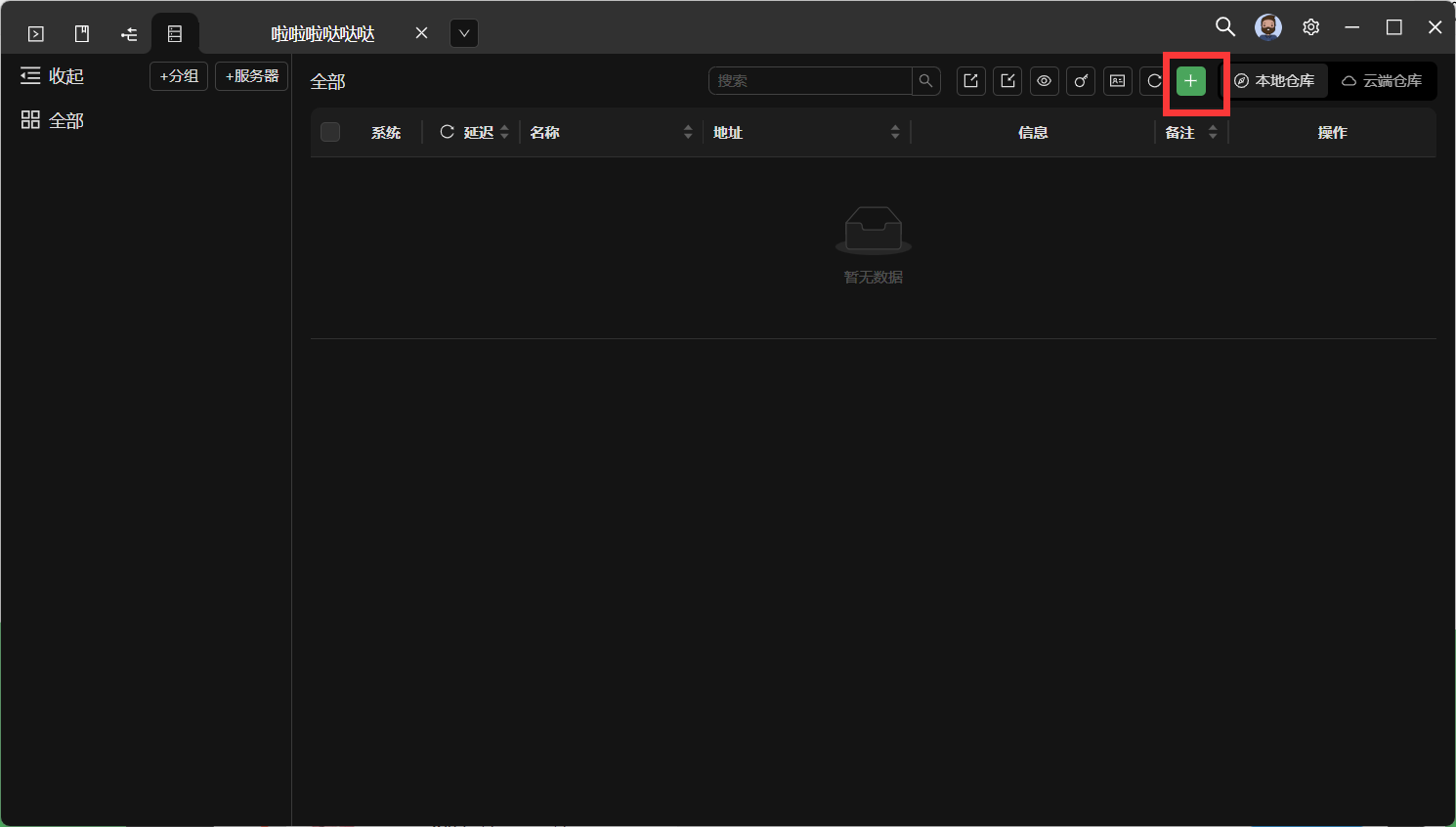Image resolution: width=1456 pixels, height=827 pixels.
Task: Open the terminal tab icon
Action: tap(36, 34)
